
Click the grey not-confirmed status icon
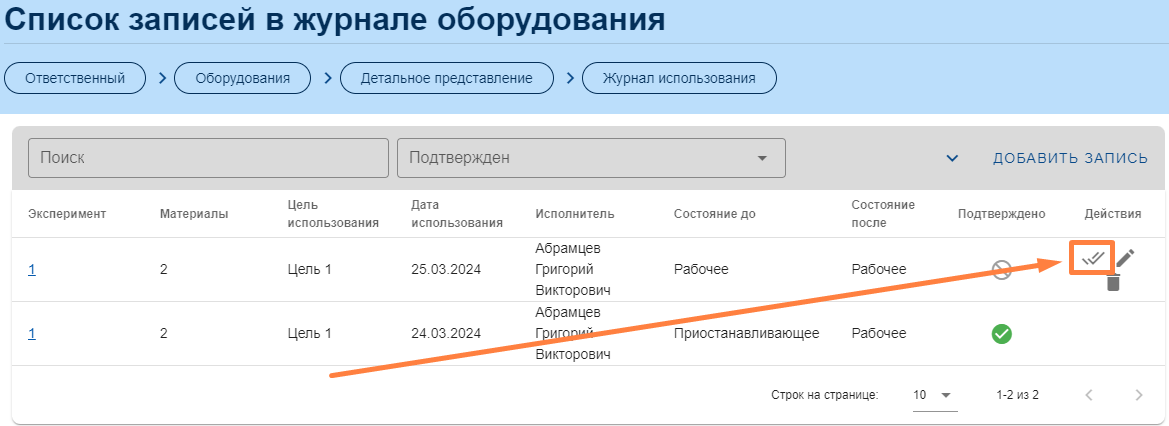click(1001, 269)
